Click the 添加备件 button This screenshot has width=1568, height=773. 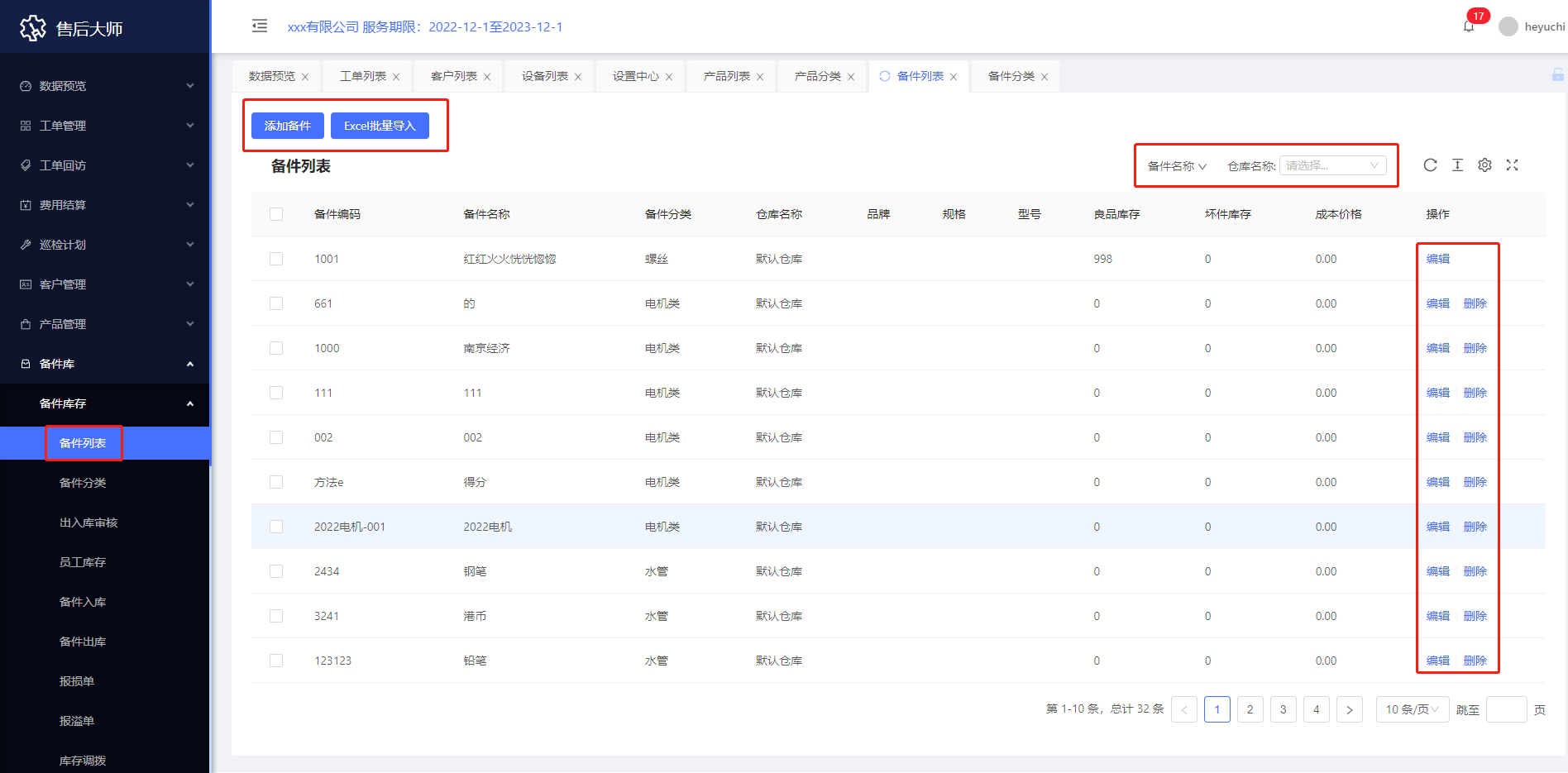(288, 126)
